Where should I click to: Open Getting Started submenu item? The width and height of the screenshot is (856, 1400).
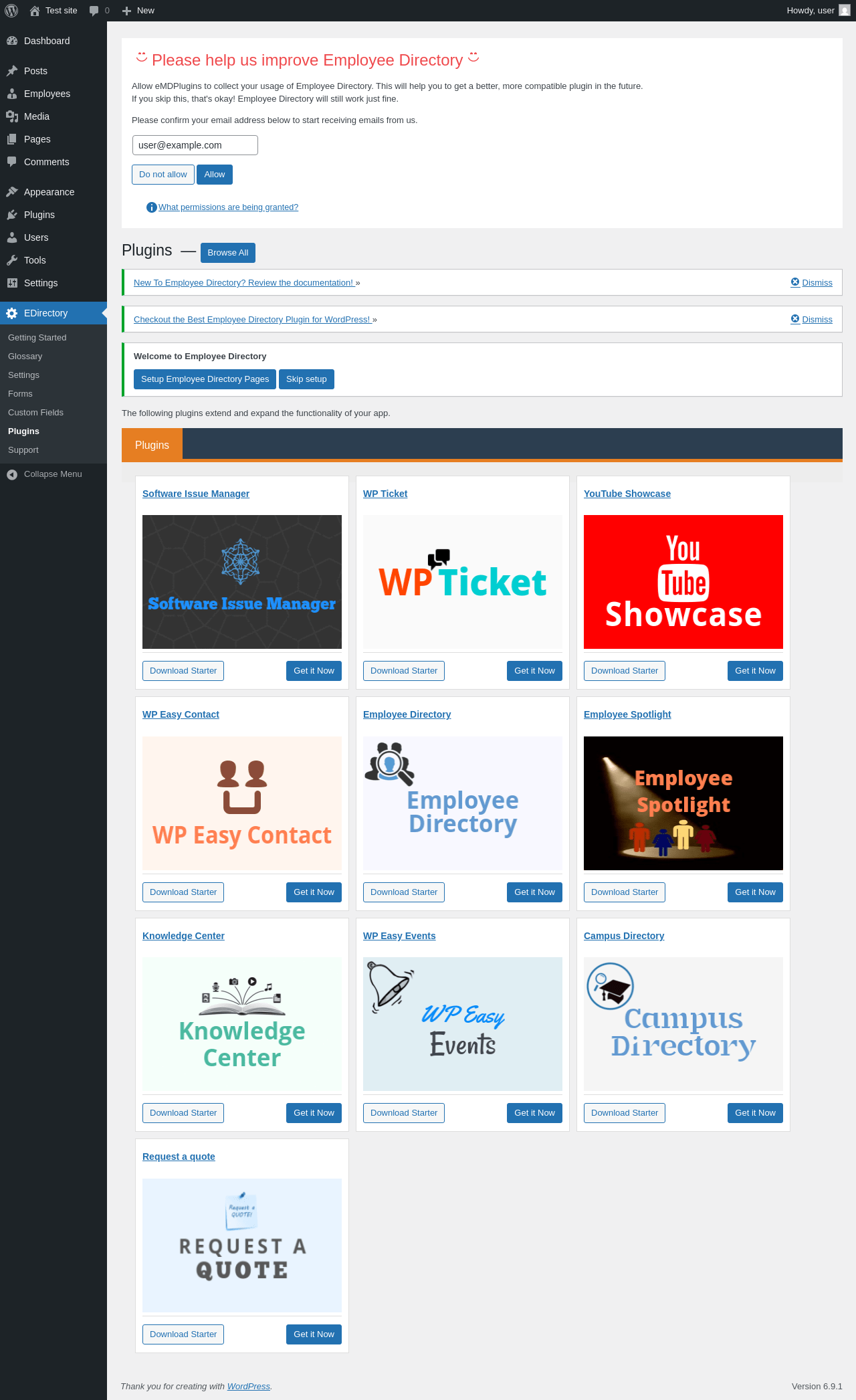point(37,338)
